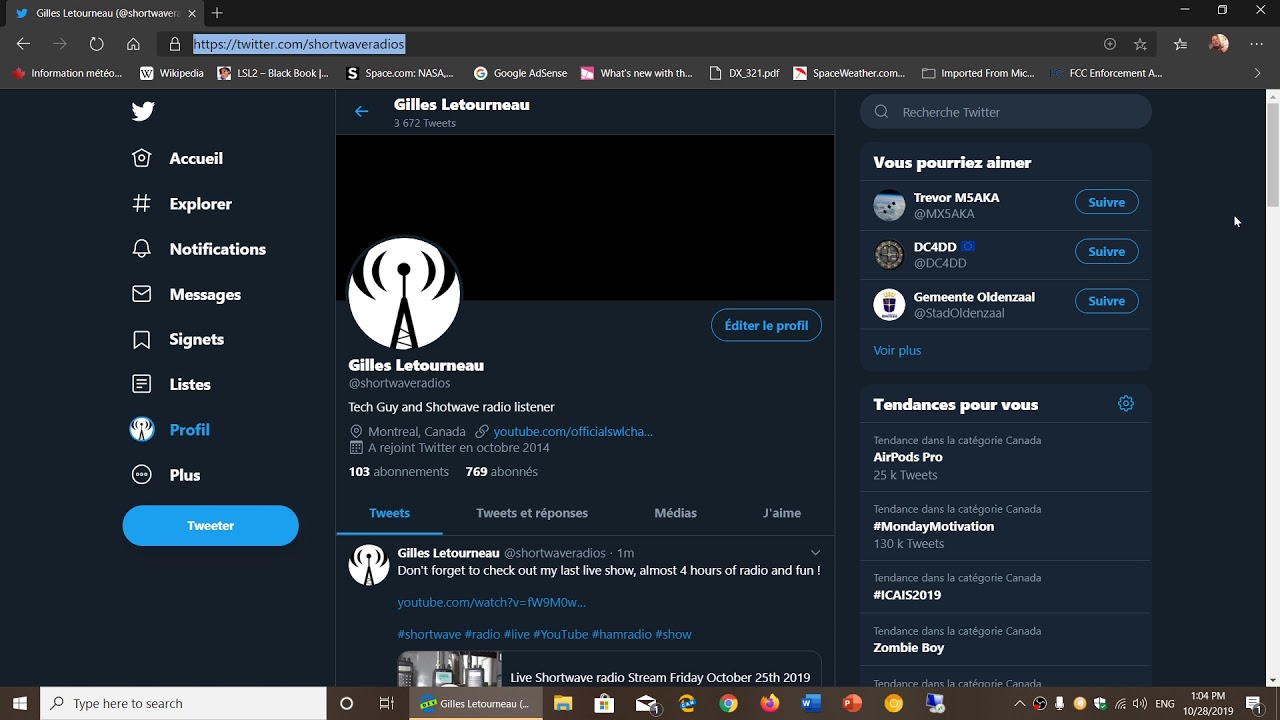Click the browser address bar URL
The image size is (1280, 720).
point(299,44)
